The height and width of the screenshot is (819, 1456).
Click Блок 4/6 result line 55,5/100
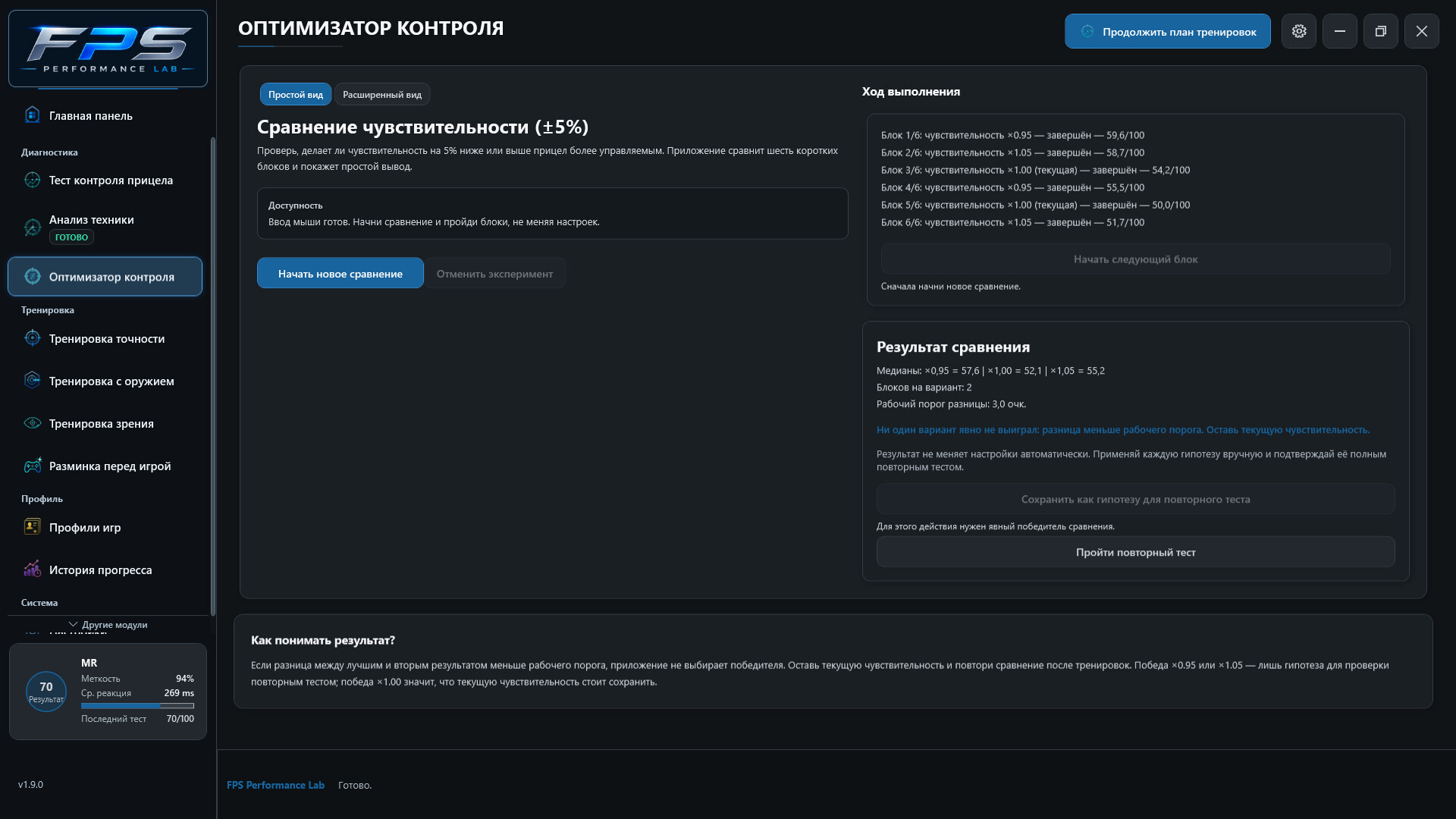1012,187
